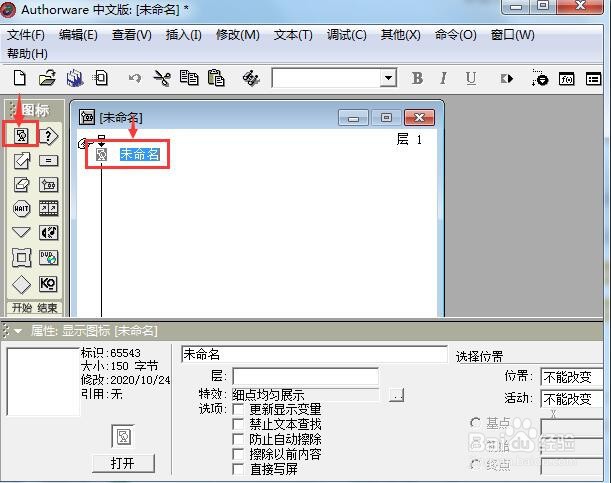611x483 pixels.
Task: Expand the text style dropdown
Action: point(388,78)
